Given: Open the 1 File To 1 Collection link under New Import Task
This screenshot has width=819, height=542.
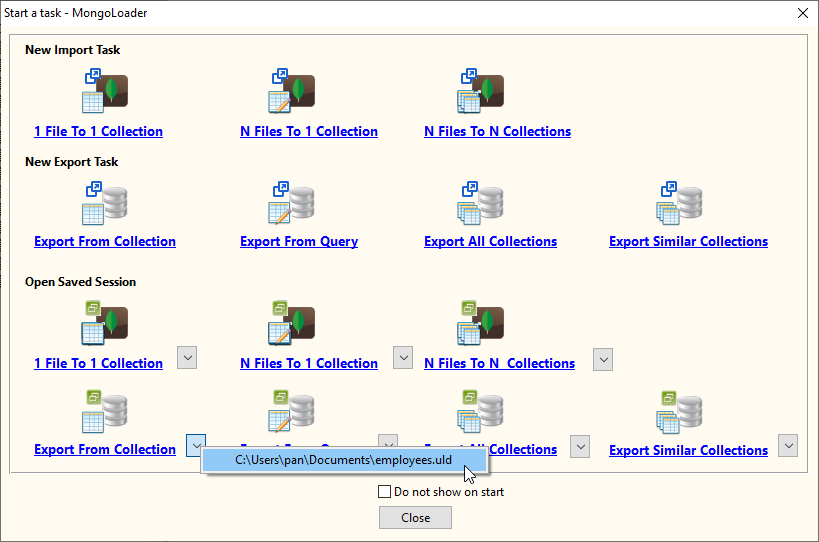Looking at the screenshot, I should coord(98,132).
